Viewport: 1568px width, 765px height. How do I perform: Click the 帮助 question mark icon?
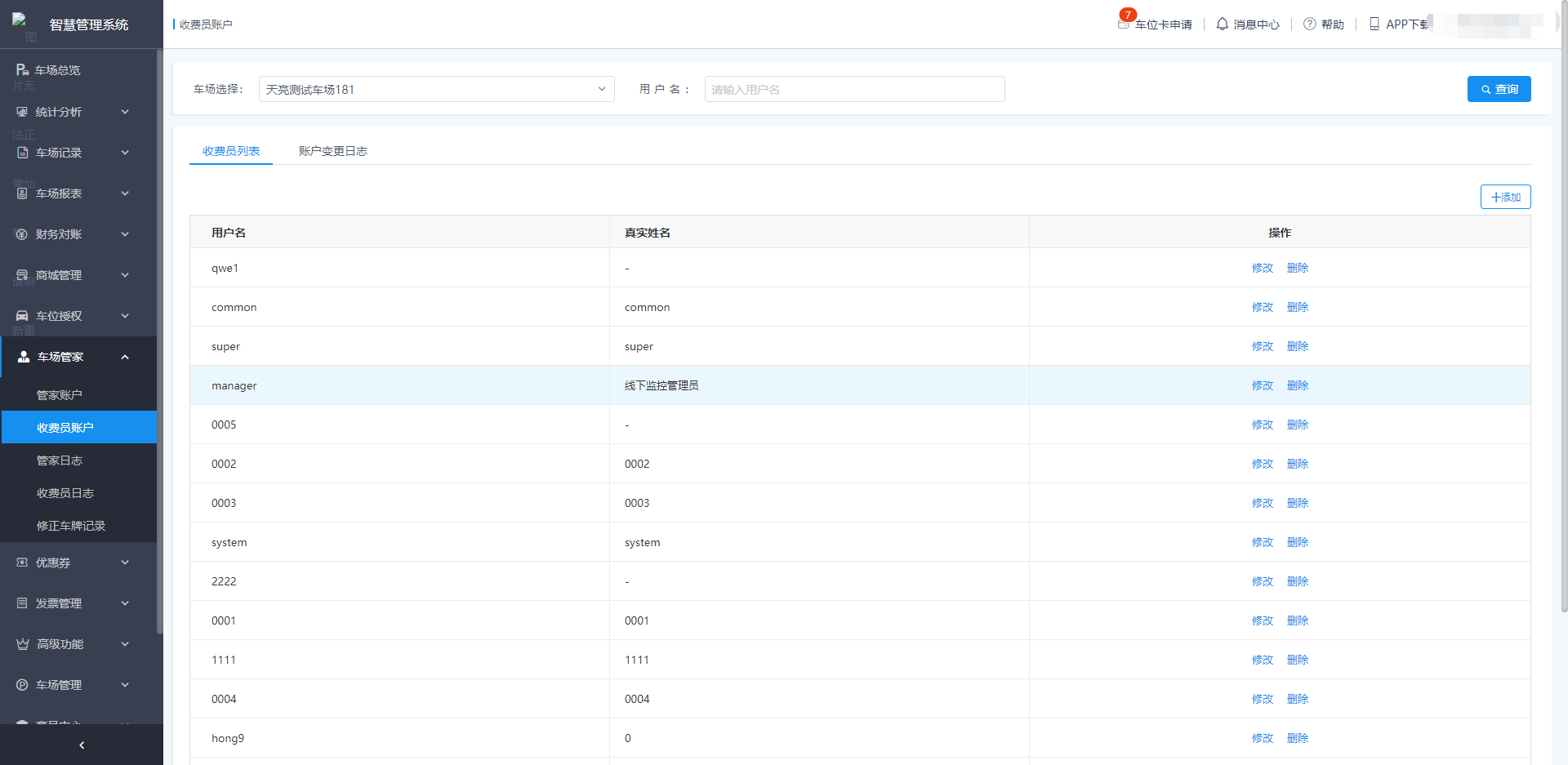(1310, 24)
